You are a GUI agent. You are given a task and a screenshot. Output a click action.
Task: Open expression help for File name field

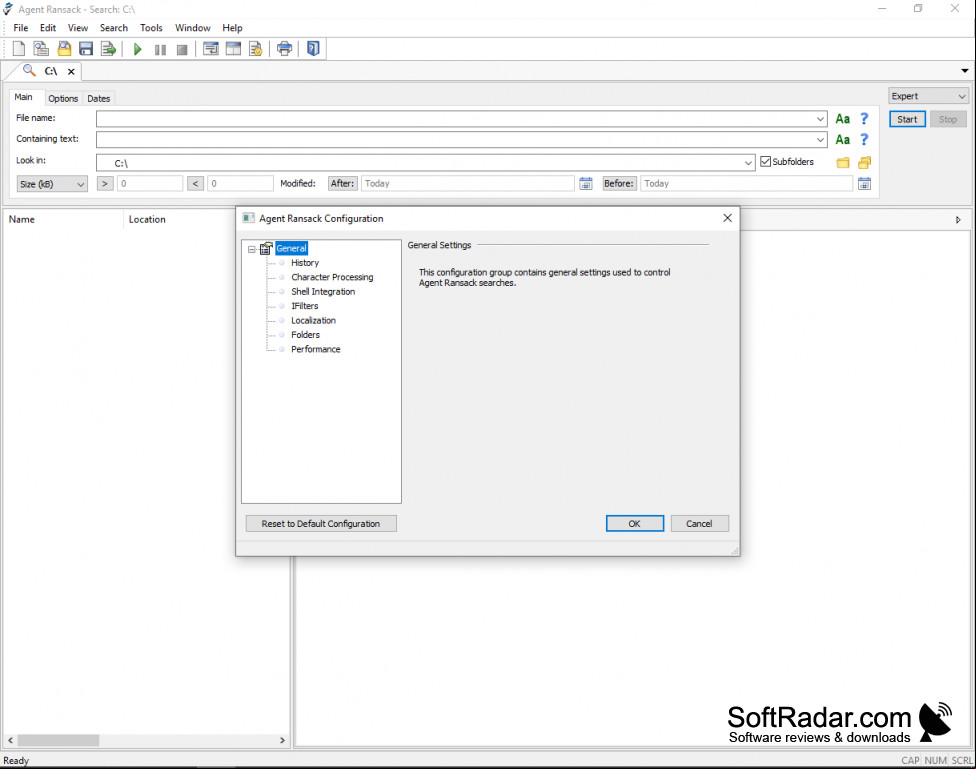coord(864,118)
